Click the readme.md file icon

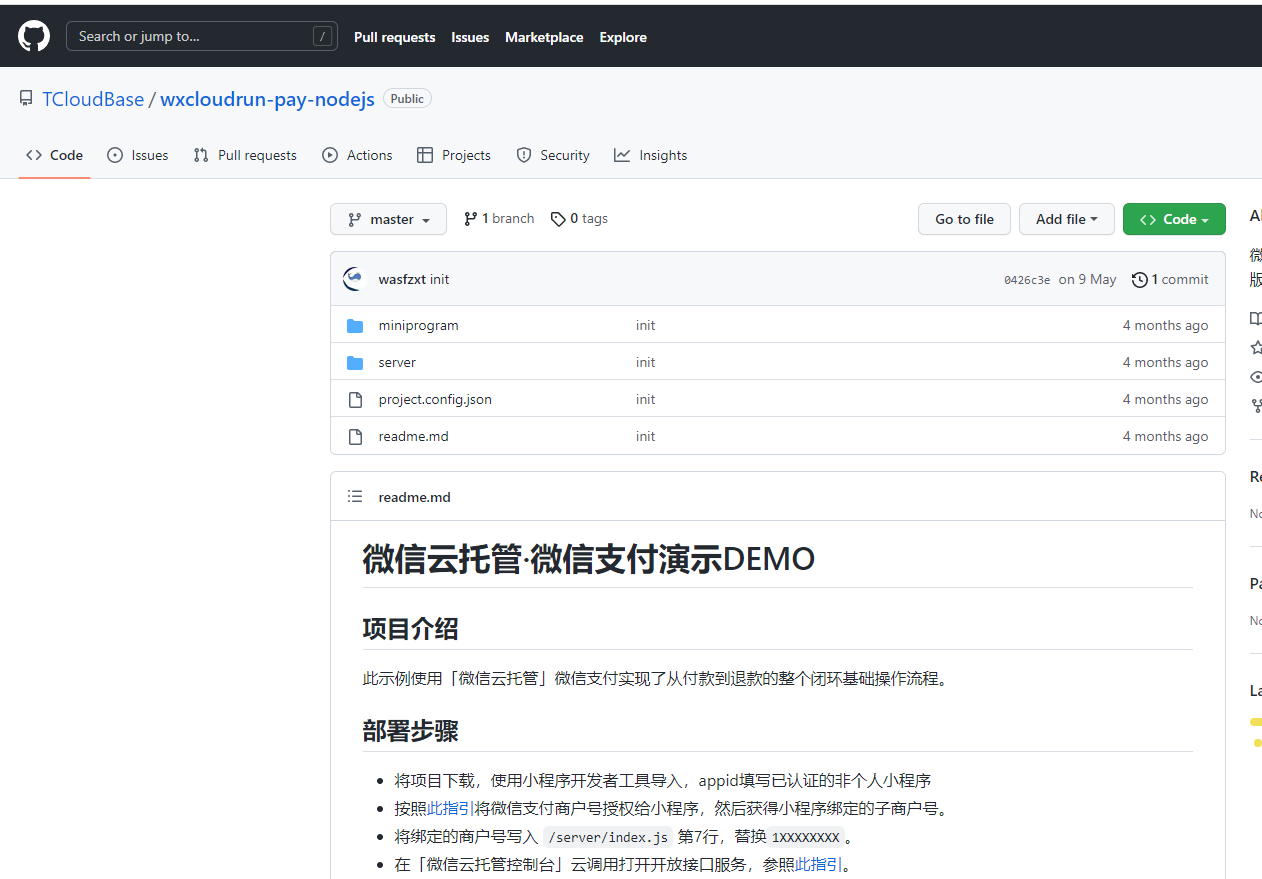click(355, 437)
